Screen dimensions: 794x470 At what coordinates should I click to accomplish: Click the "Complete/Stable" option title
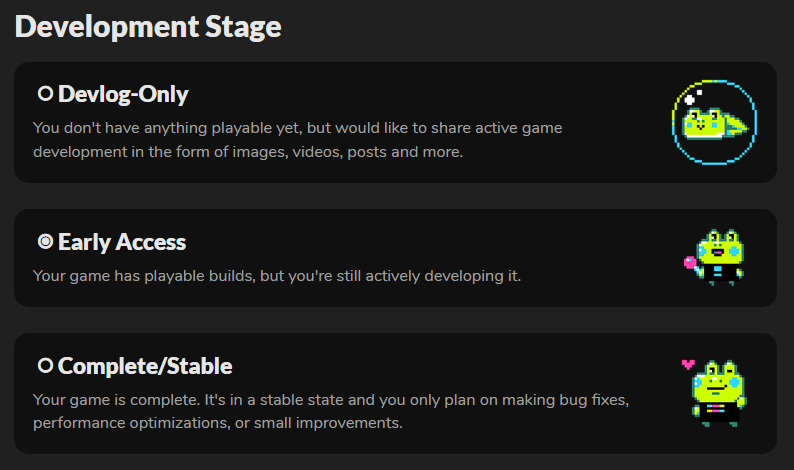pyautogui.click(x=145, y=366)
